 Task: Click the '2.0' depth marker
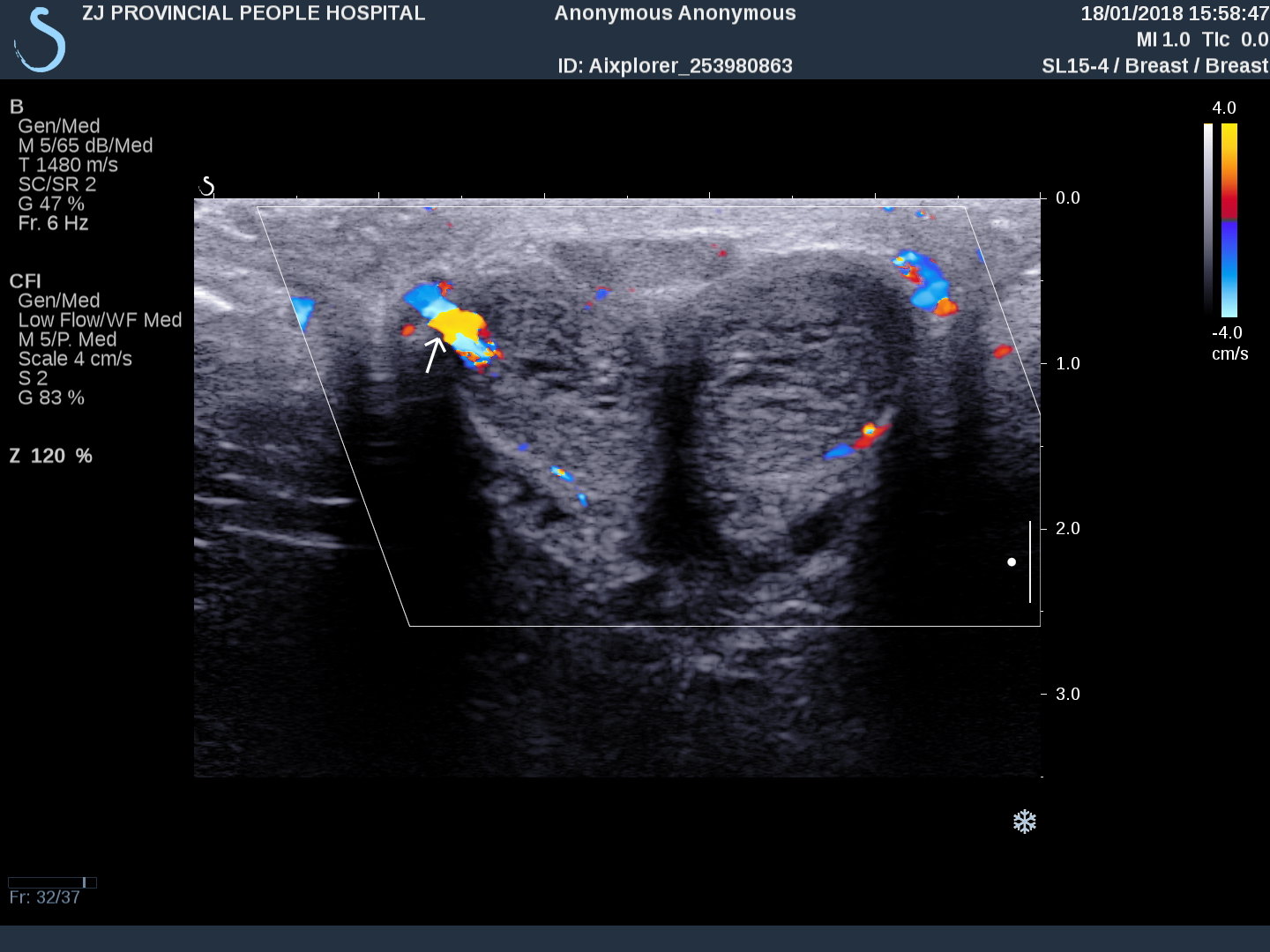(x=1068, y=528)
